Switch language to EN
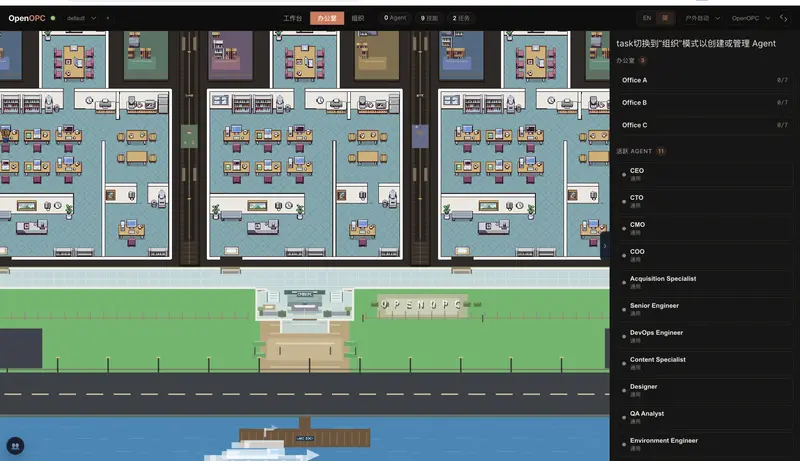Image resolution: width=800 pixels, height=461 pixels. 647,18
